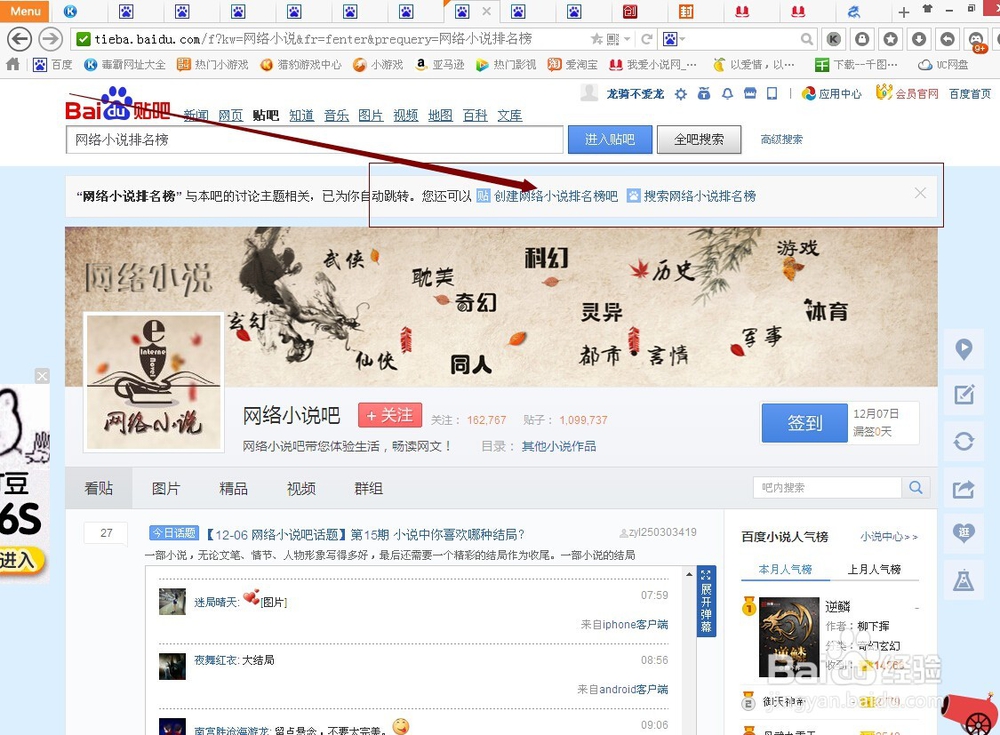Reload the page with refresh icon
The height and width of the screenshot is (735, 1000).
tap(647, 39)
